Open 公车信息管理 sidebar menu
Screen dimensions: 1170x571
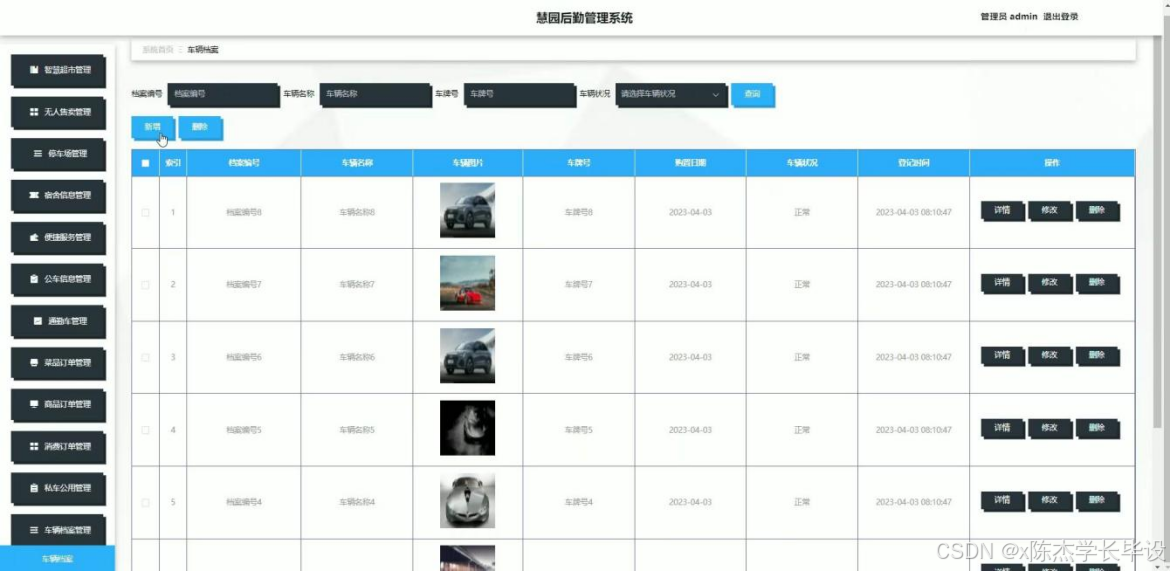click(x=58, y=280)
